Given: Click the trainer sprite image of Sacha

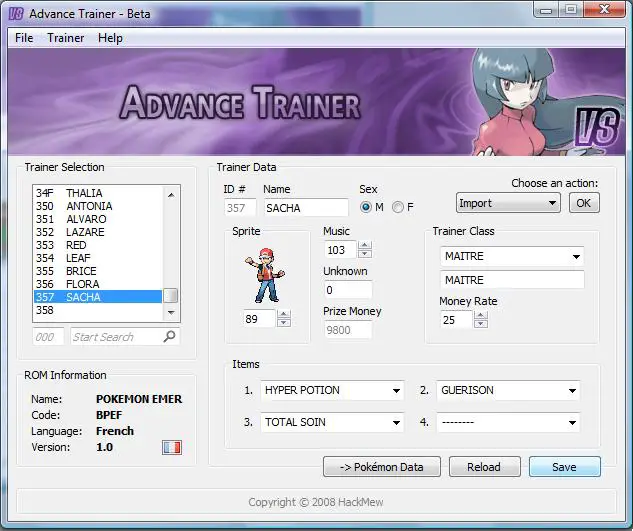Looking at the screenshot, I should (265, 275).
